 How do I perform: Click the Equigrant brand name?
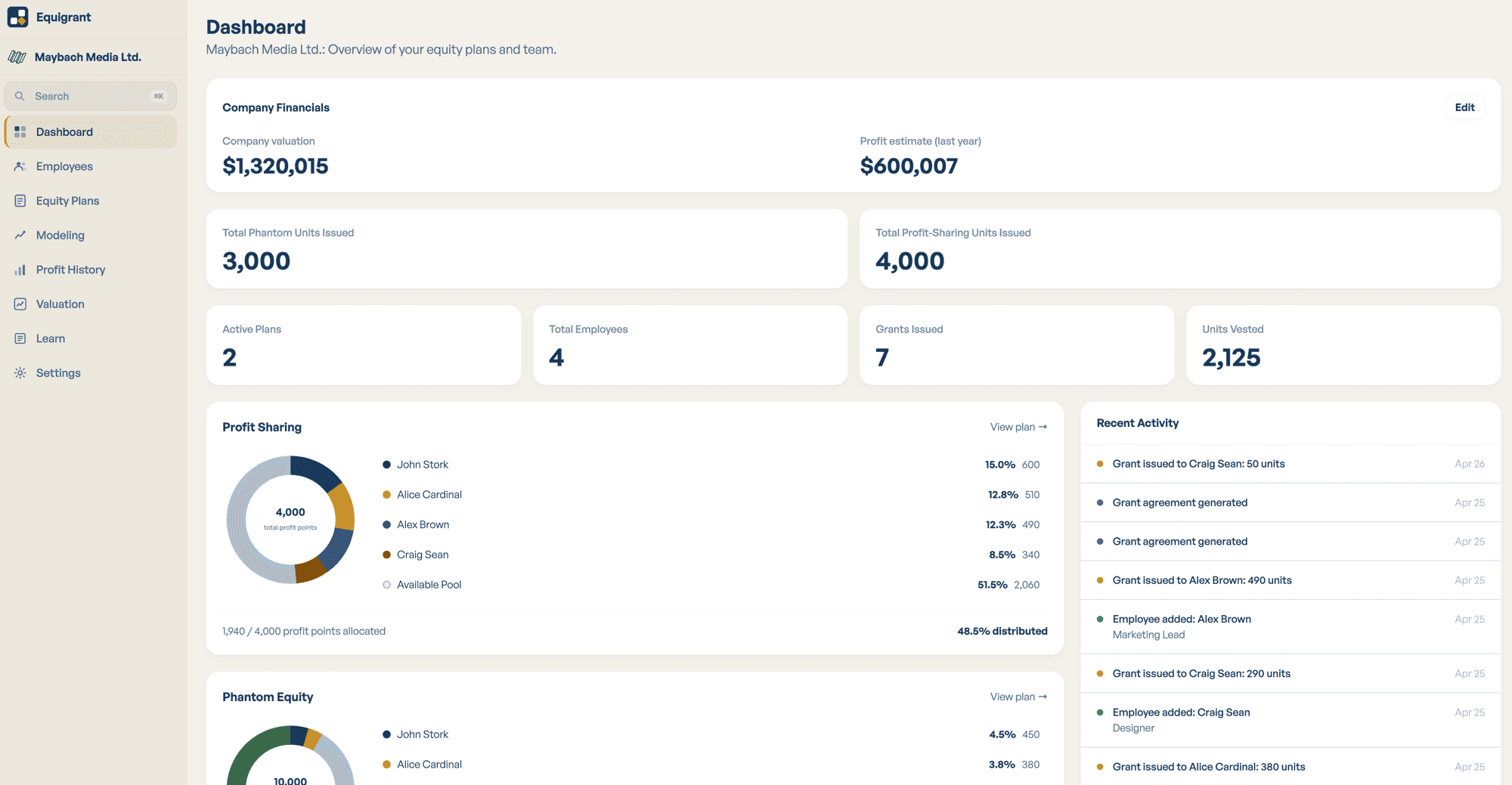[64, 17]
